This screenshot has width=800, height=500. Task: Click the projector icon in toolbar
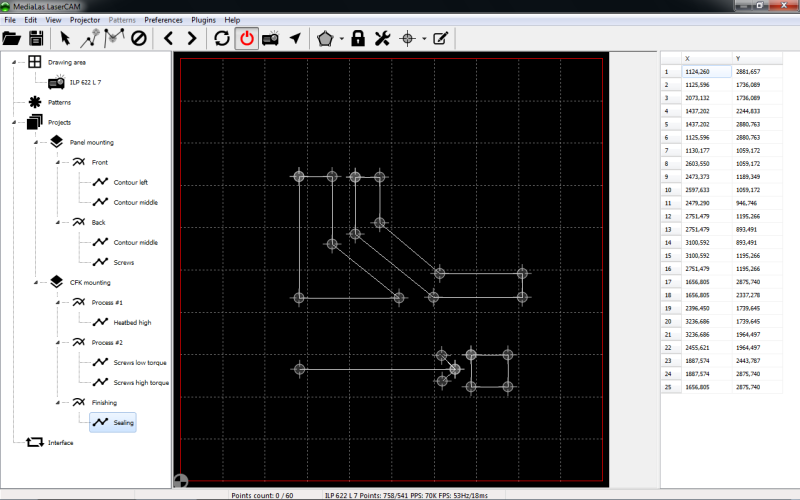(270, 39)
